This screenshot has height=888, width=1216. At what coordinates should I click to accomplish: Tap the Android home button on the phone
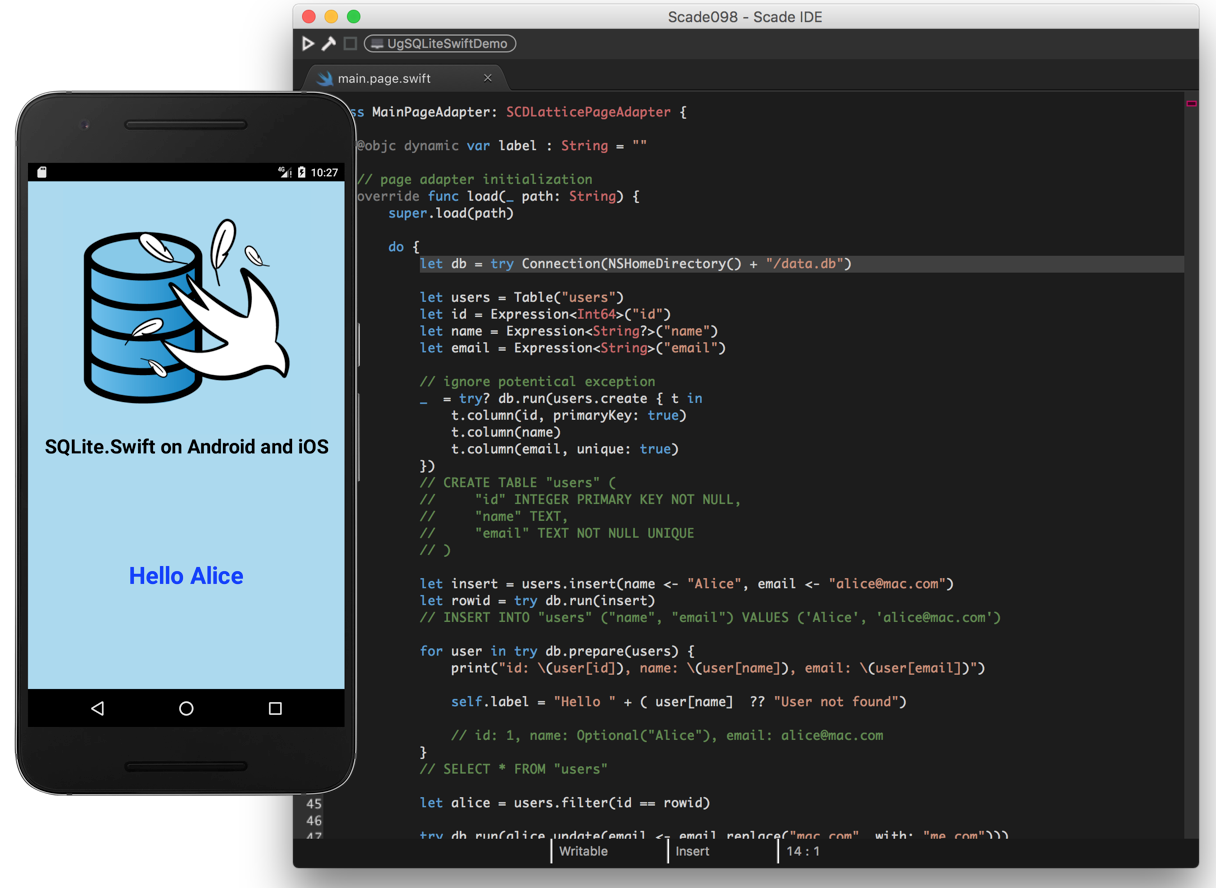[x=186, y=708]
